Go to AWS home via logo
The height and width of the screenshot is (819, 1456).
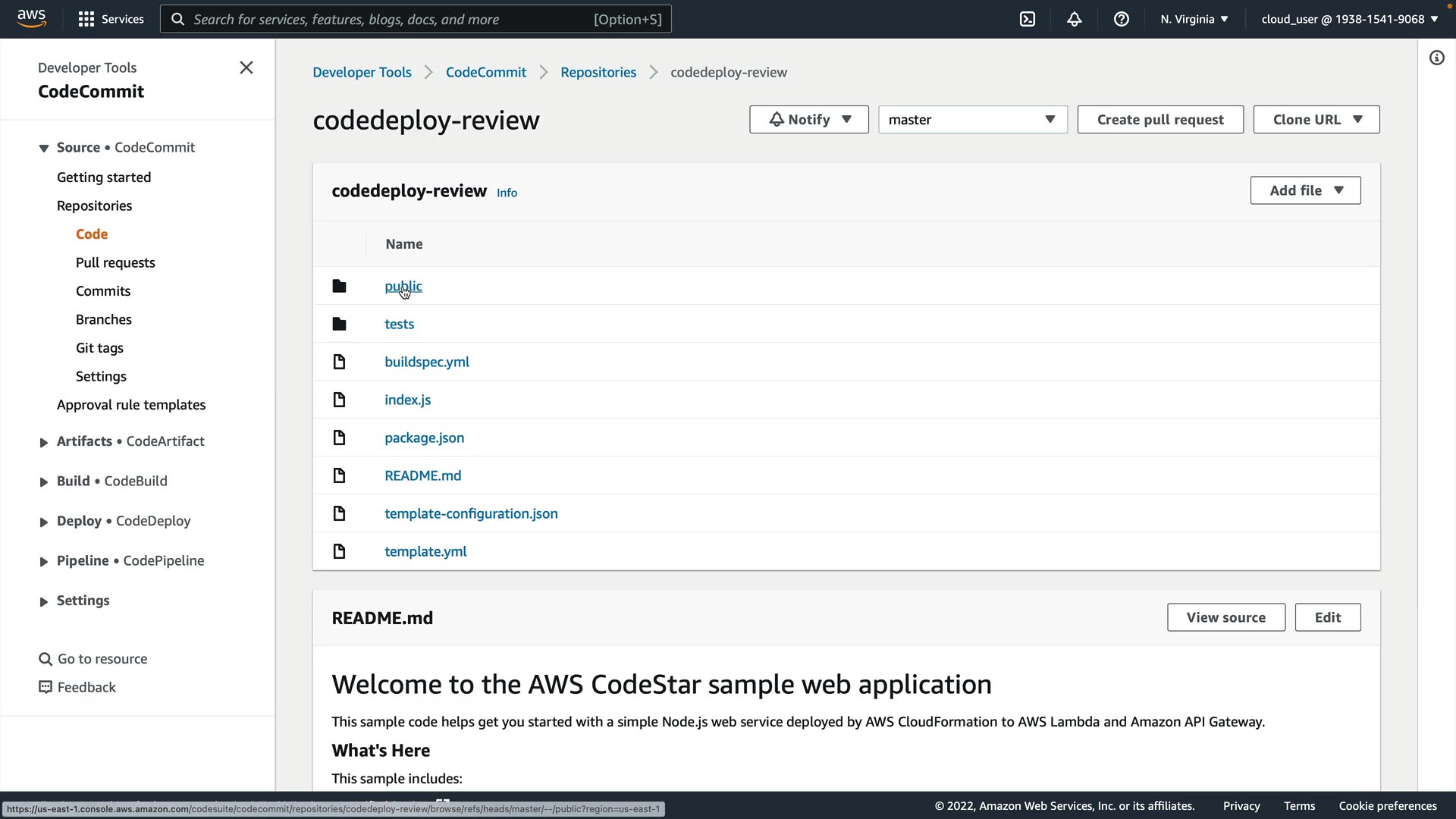32,18
